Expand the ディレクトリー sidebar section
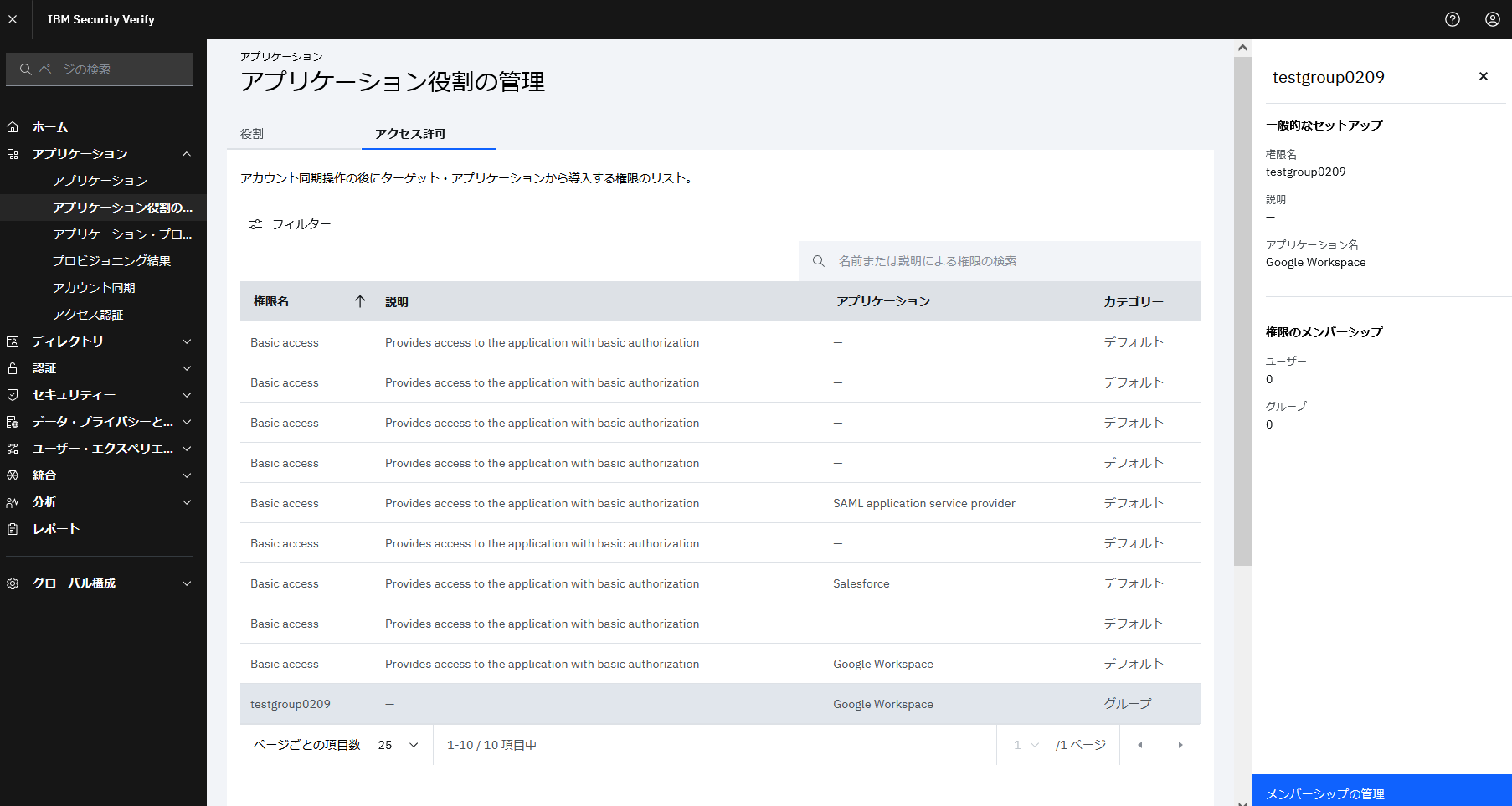 (x=187, y=341)
